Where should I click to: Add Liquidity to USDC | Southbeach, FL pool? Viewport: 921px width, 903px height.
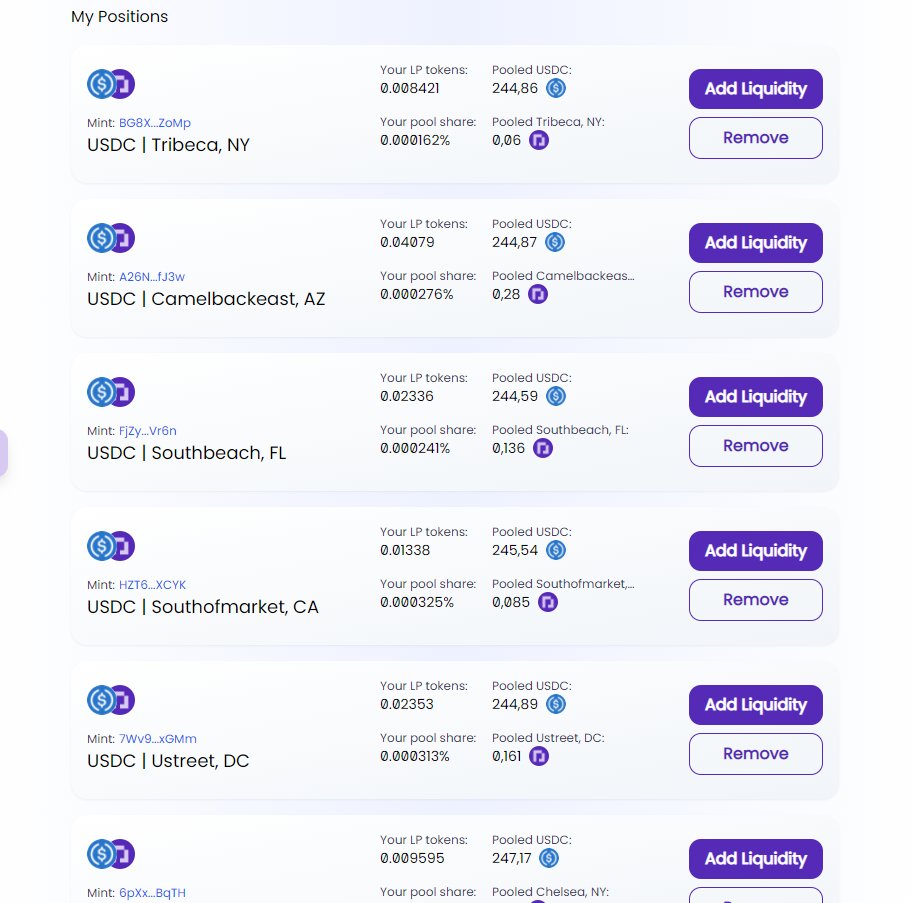click(x=755, y=397)
